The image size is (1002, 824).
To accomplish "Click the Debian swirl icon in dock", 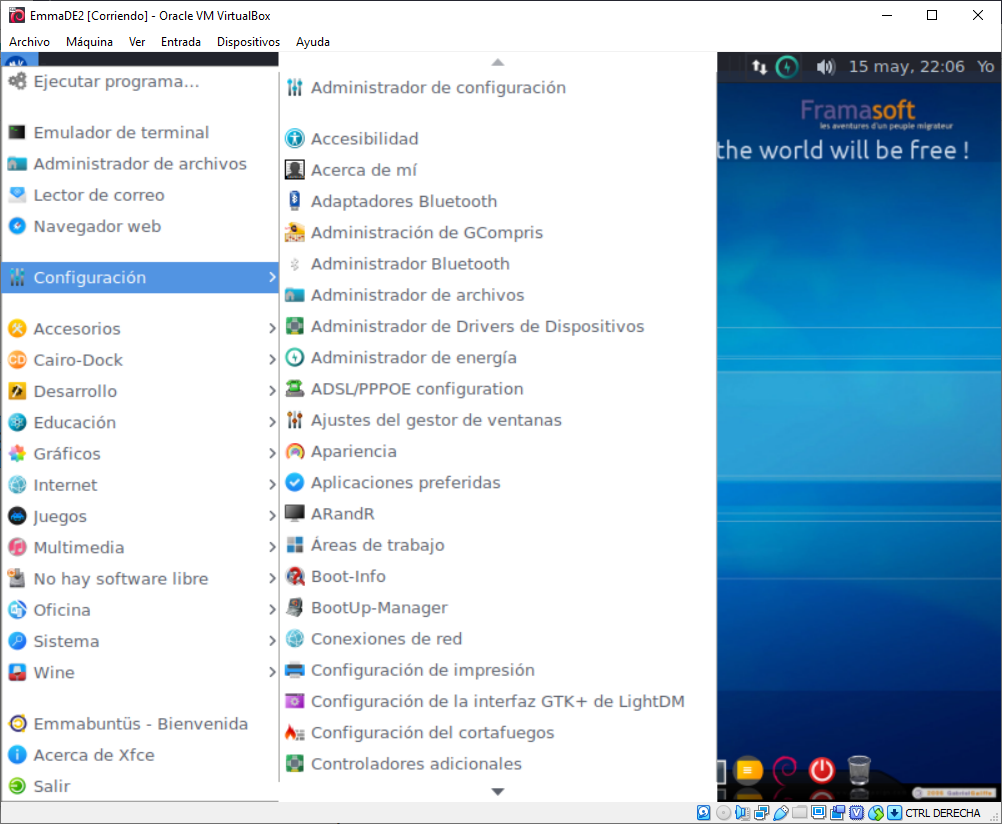I will (785, 770).
